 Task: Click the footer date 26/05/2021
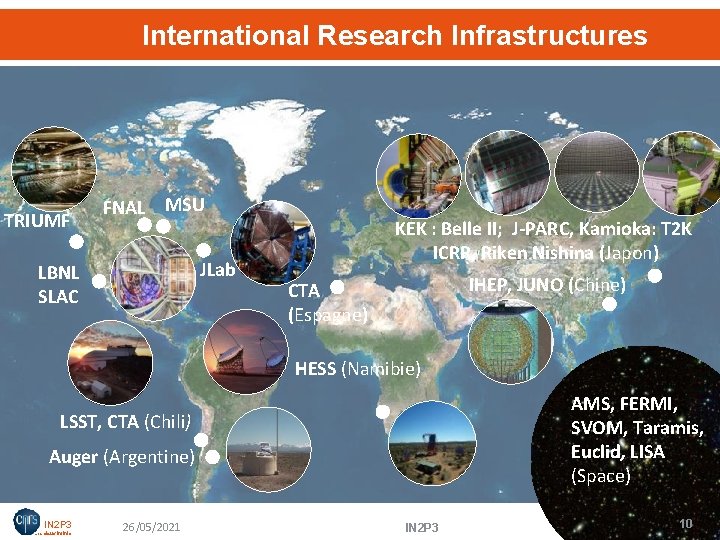coord(151,527)
